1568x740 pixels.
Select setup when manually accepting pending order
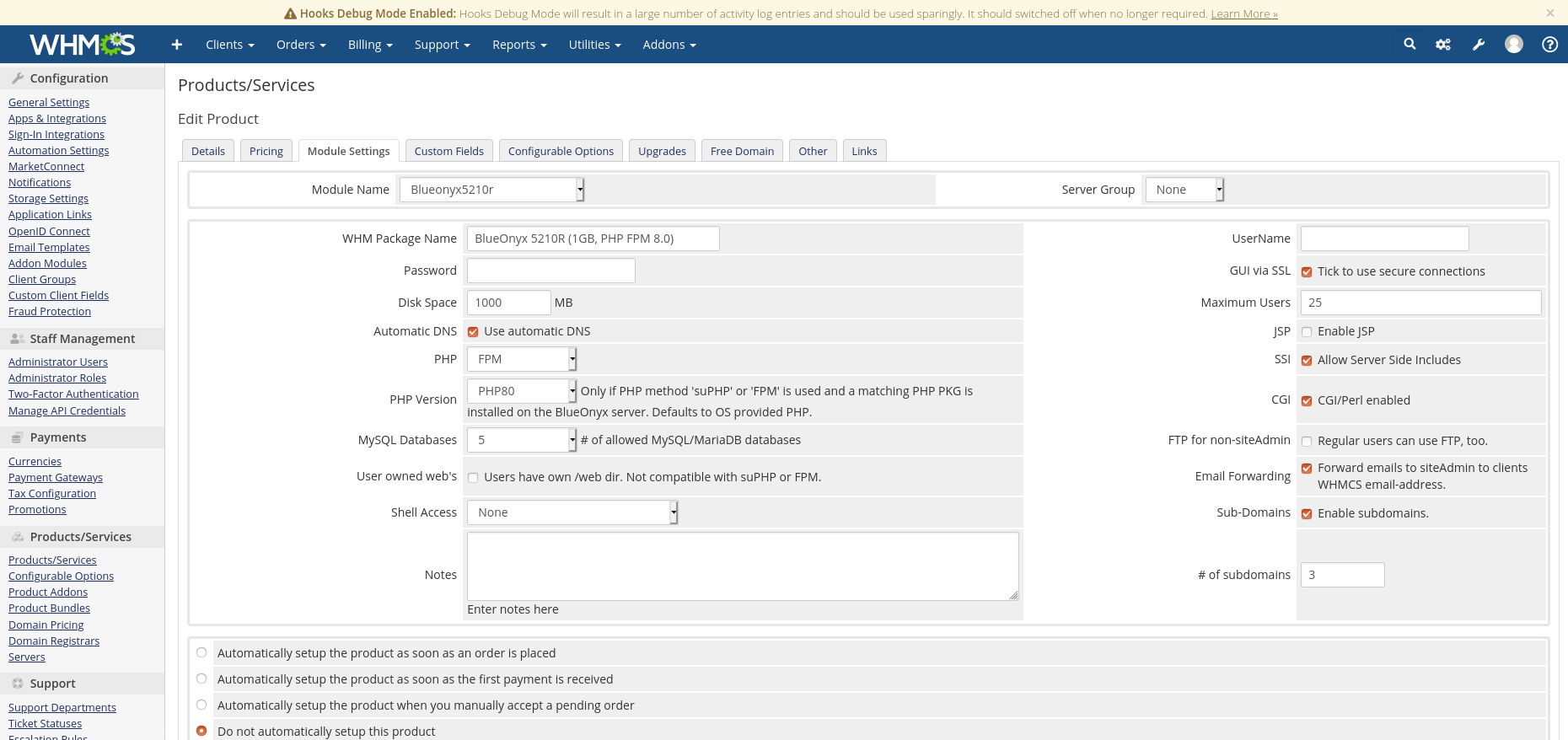pos(201,705)
